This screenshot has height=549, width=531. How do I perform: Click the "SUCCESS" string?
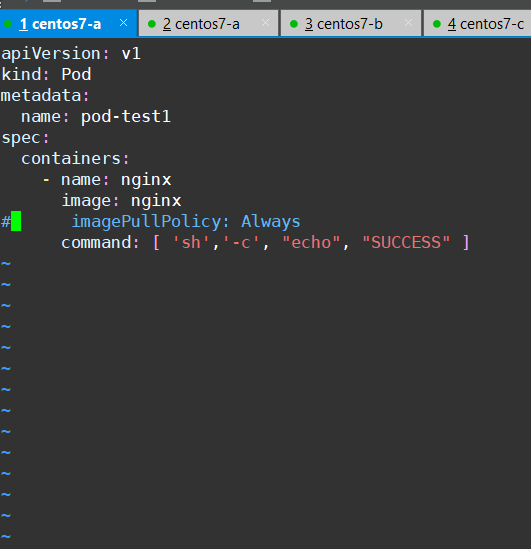(x=406, y=242)
